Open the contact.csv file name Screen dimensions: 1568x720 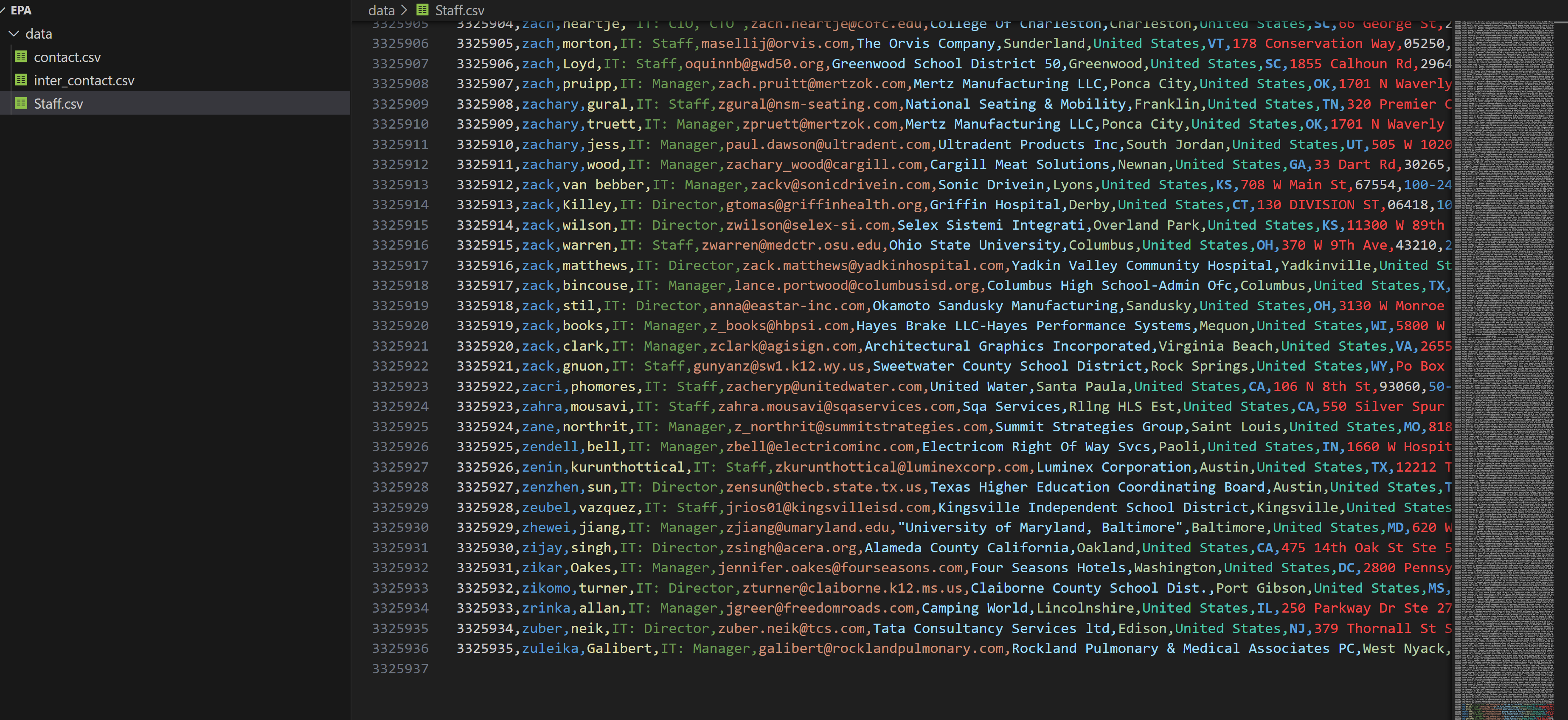tap(67, 57)
